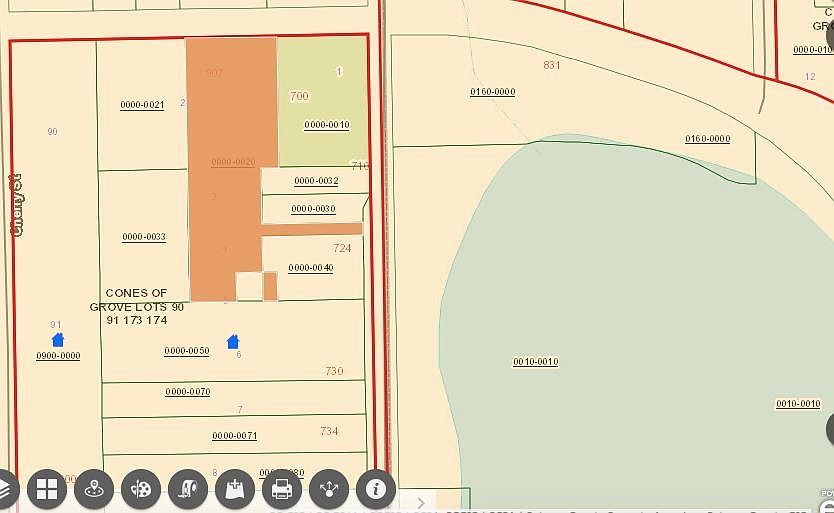Click the 0160-0000 label below address 831
Screen dimensions: 834x513
point(493,92)
